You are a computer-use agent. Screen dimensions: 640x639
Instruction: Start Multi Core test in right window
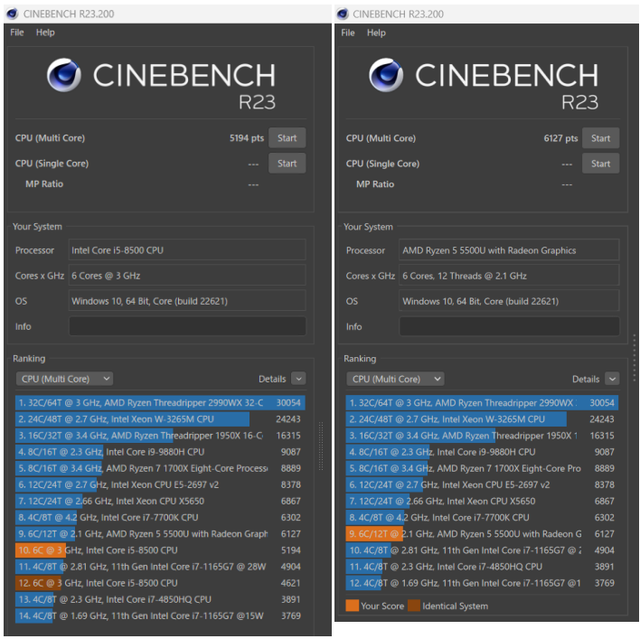tap(600, 138)
